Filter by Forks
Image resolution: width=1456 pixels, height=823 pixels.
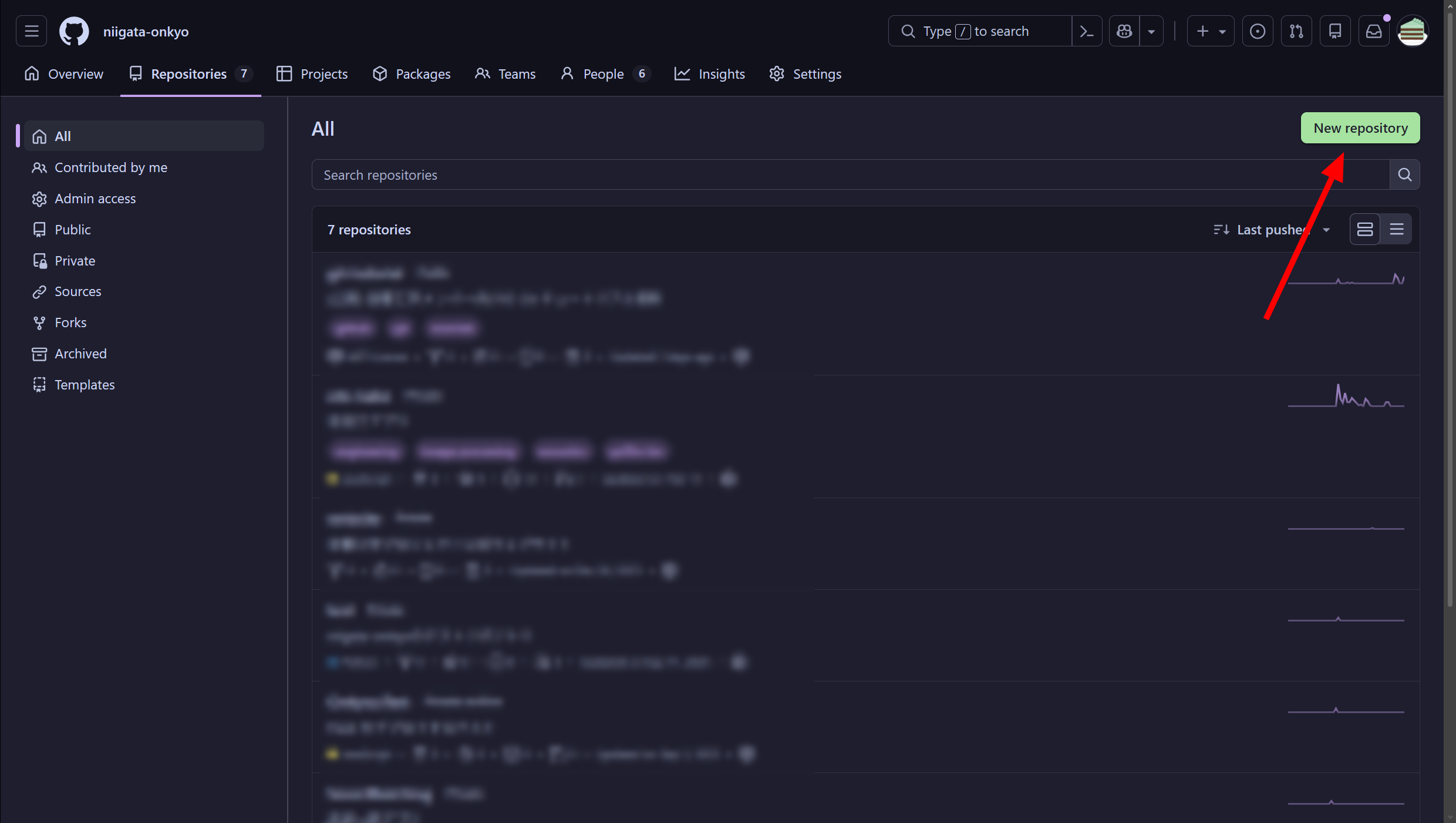coord(144,323)
